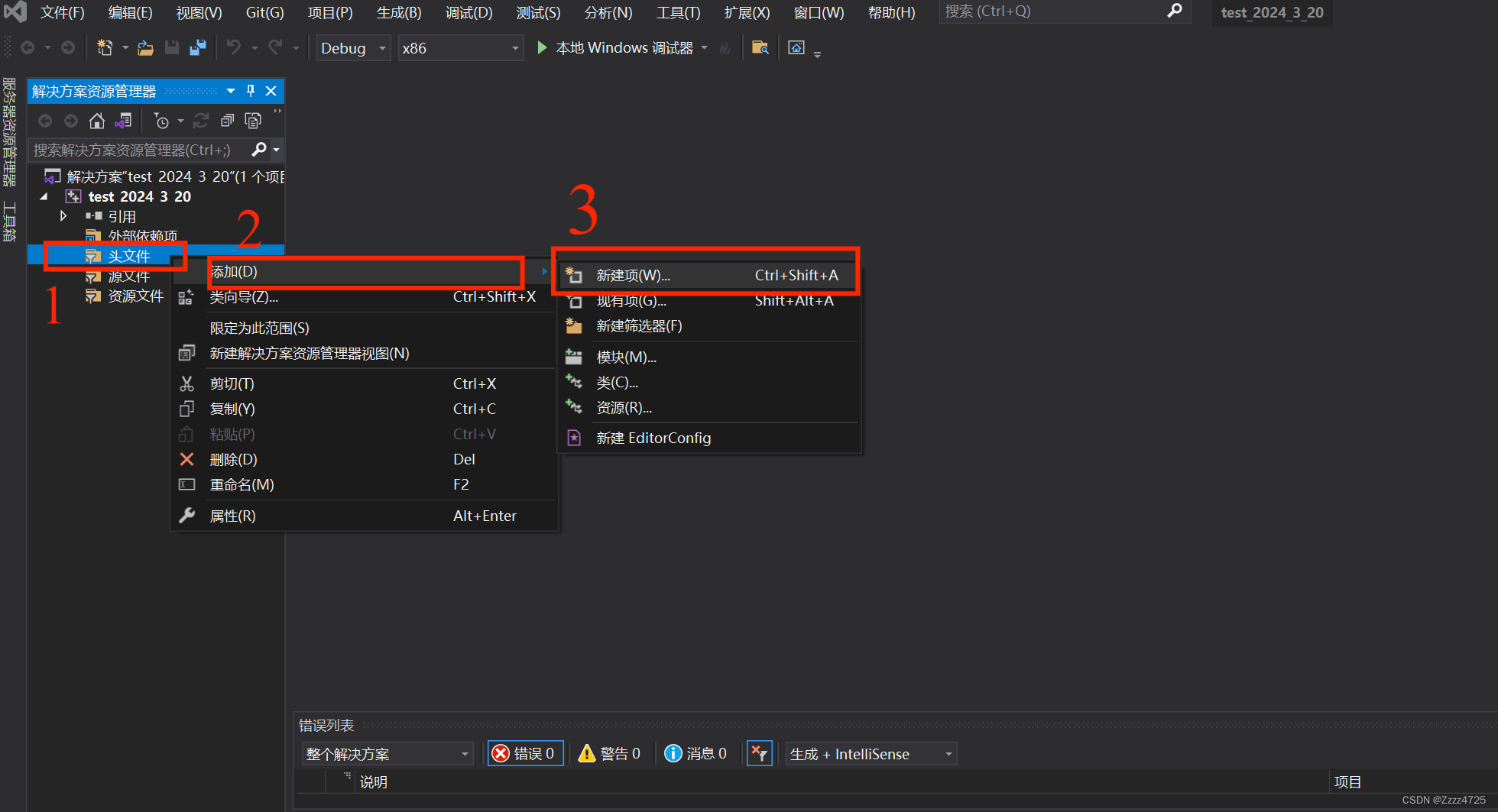Start debugging with the green play arrow
1498x812 pixels.
coord(542,47)
